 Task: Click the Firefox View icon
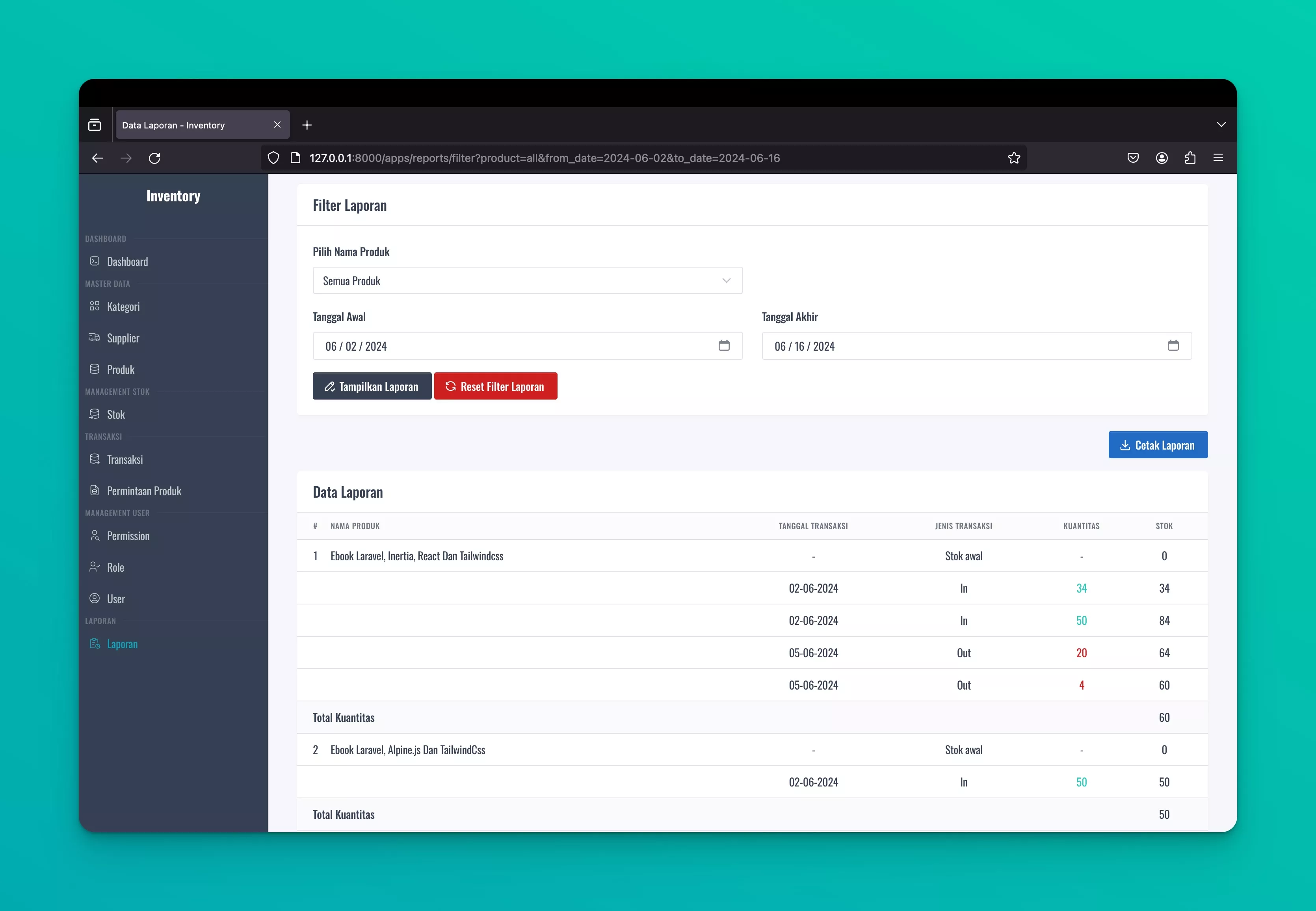[95, 125]
